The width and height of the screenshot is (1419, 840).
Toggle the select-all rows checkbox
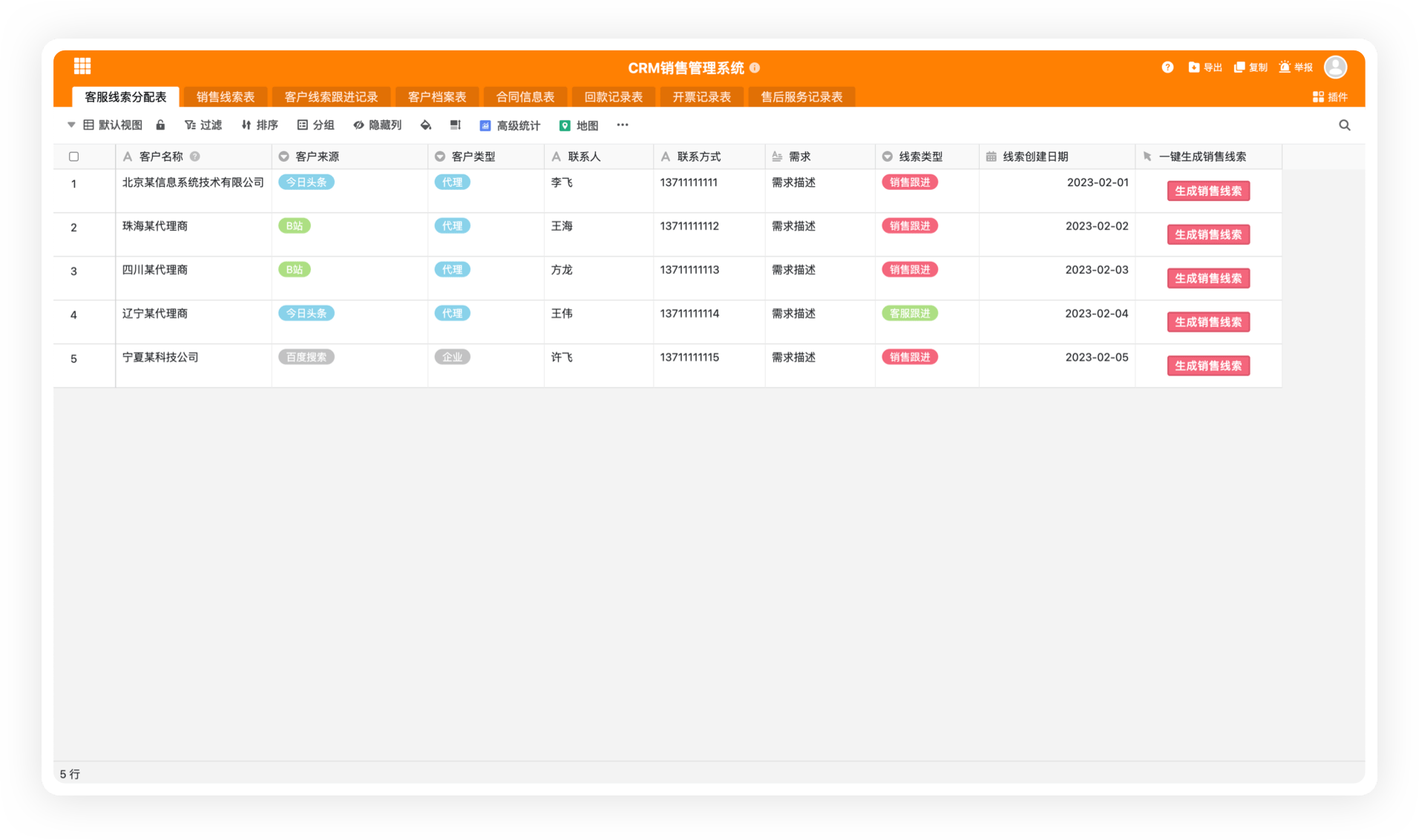tap(73, 157)
